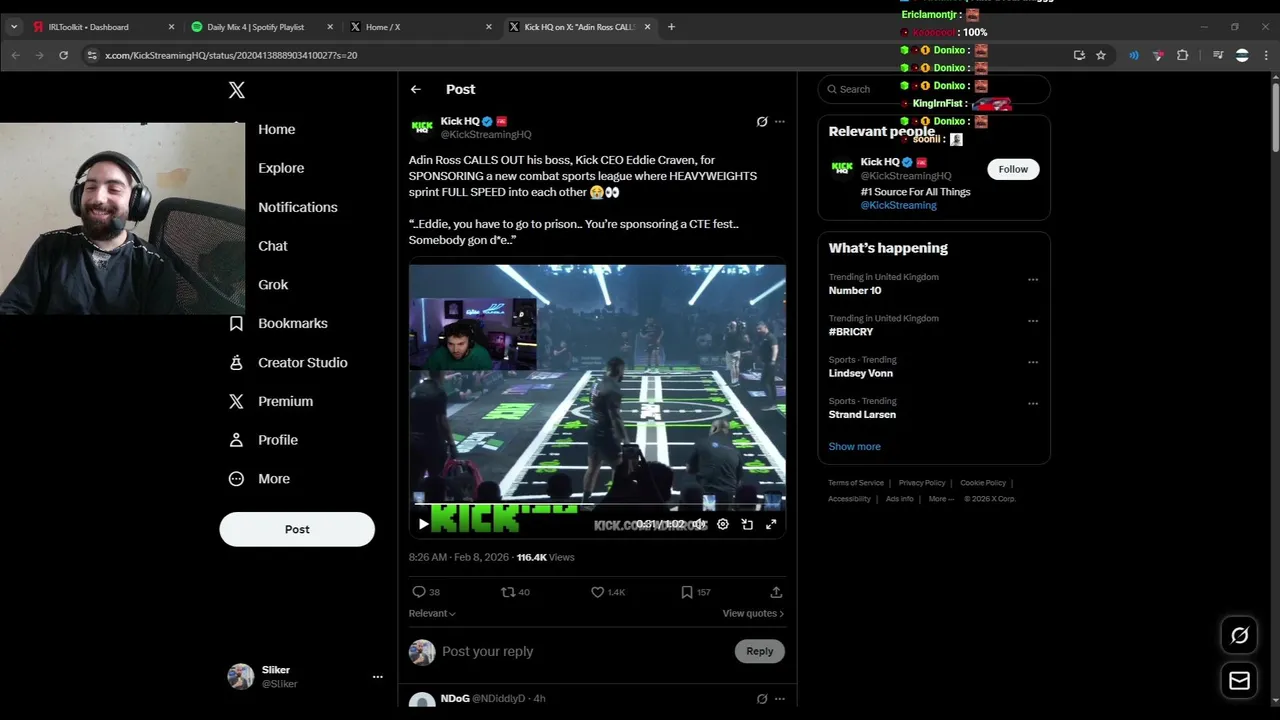Open Chrome extensions puzzle icon
Screen dimensions: 1280x720
tap(1182, 55)
